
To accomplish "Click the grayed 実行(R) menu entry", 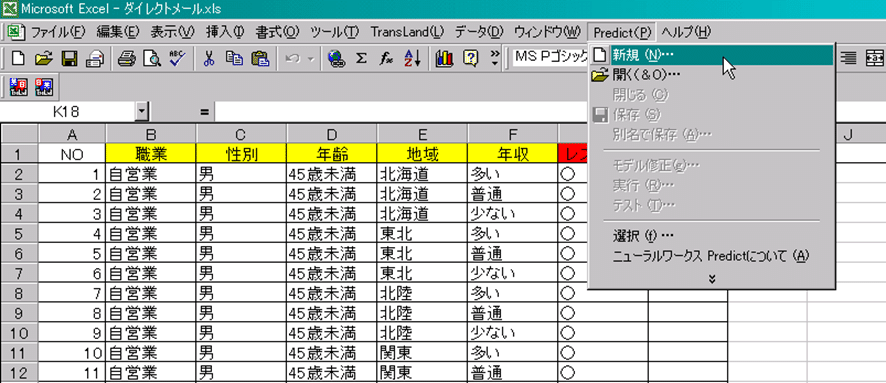I will coord(712,185).
